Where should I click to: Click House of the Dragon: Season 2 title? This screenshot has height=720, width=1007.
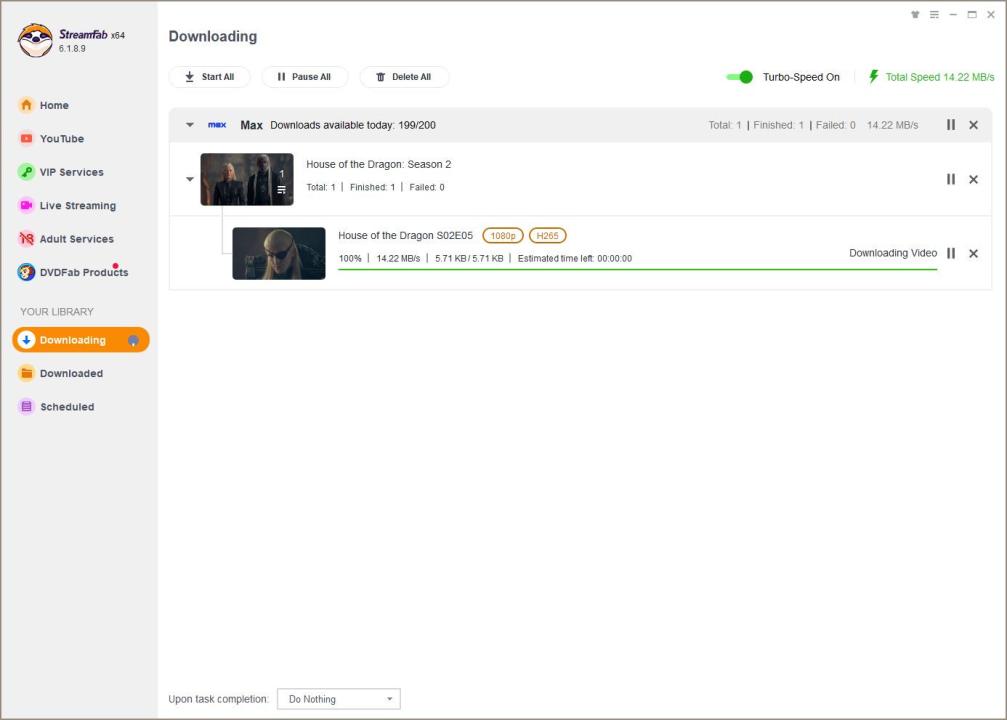378,164
